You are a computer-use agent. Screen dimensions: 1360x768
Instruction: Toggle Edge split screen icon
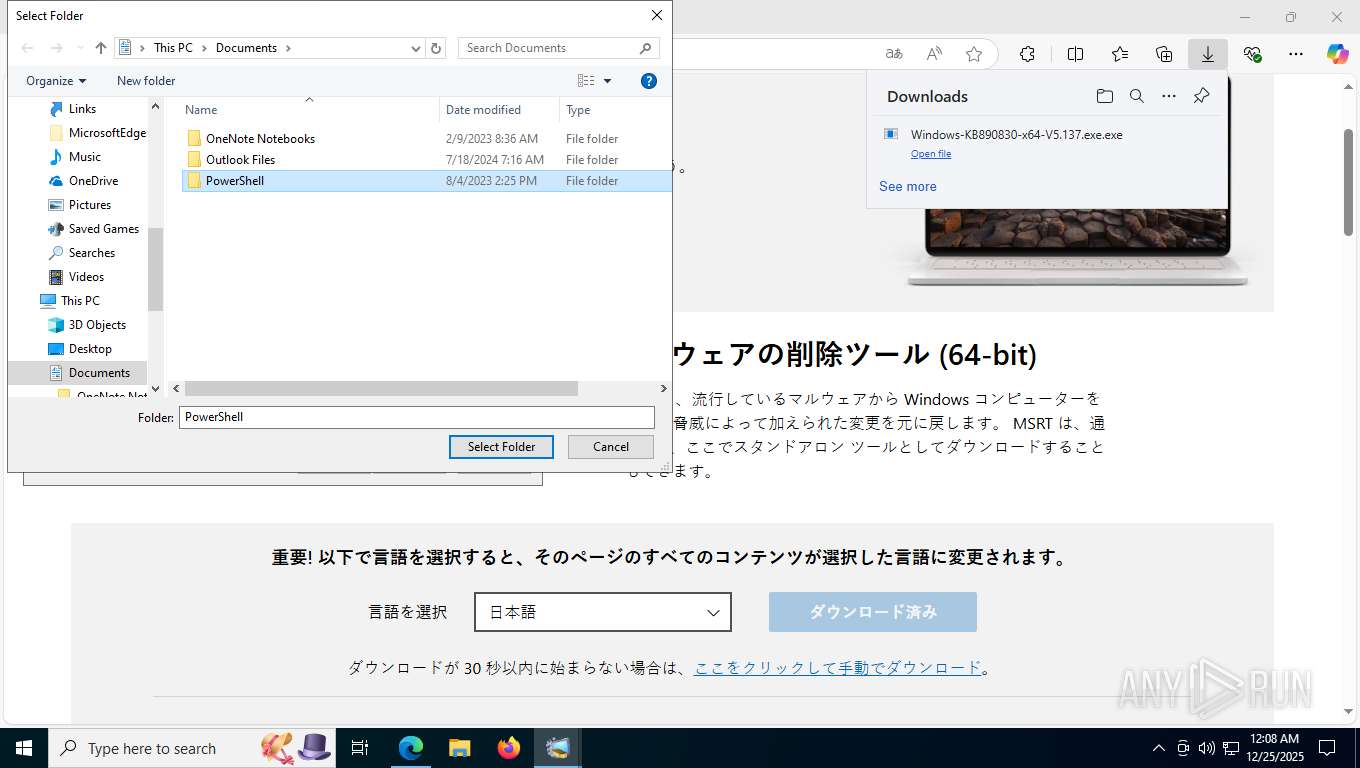[1076, 54]
